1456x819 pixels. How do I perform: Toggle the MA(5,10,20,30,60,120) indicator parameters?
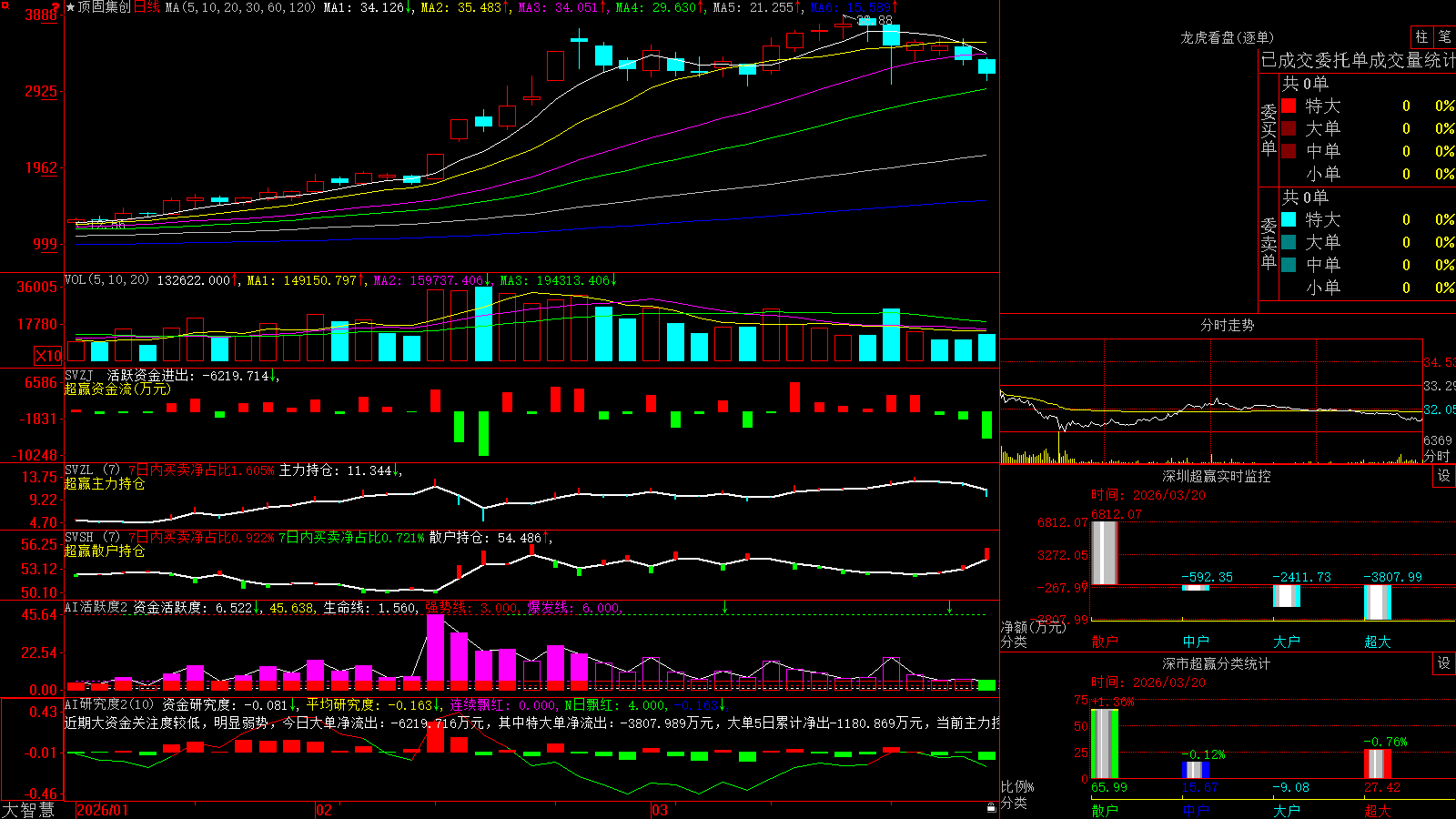coord(240,7)
